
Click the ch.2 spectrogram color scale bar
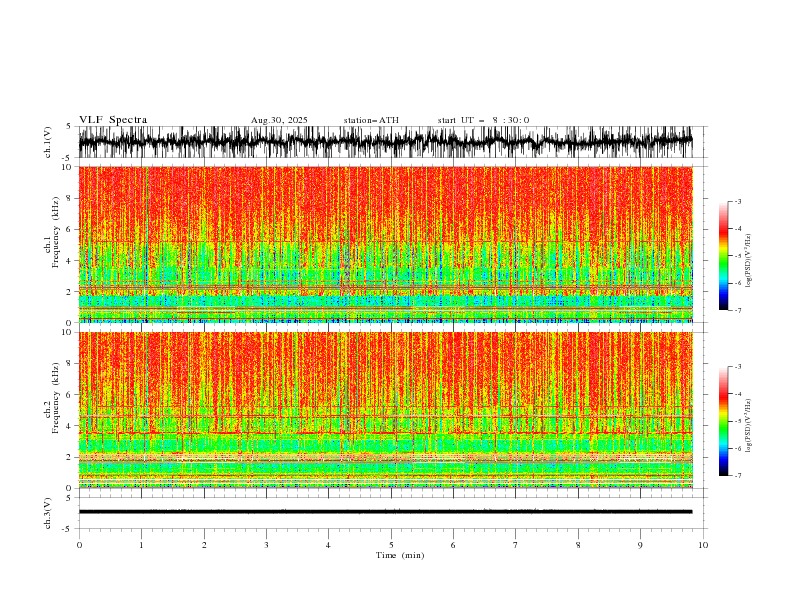point(723,421)
